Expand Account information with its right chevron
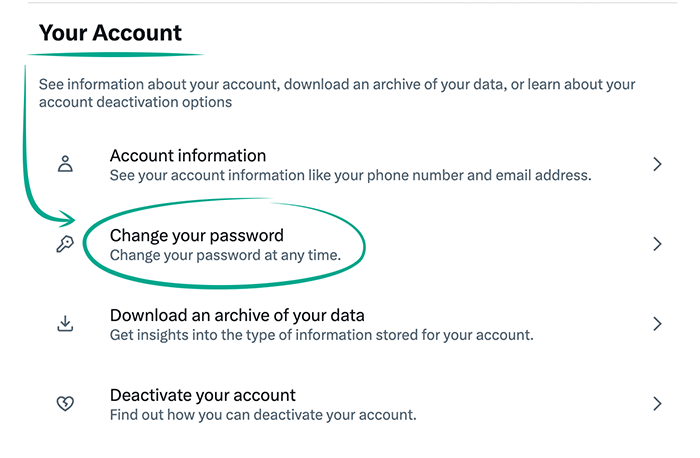700x458 pixels. [657, 164]
